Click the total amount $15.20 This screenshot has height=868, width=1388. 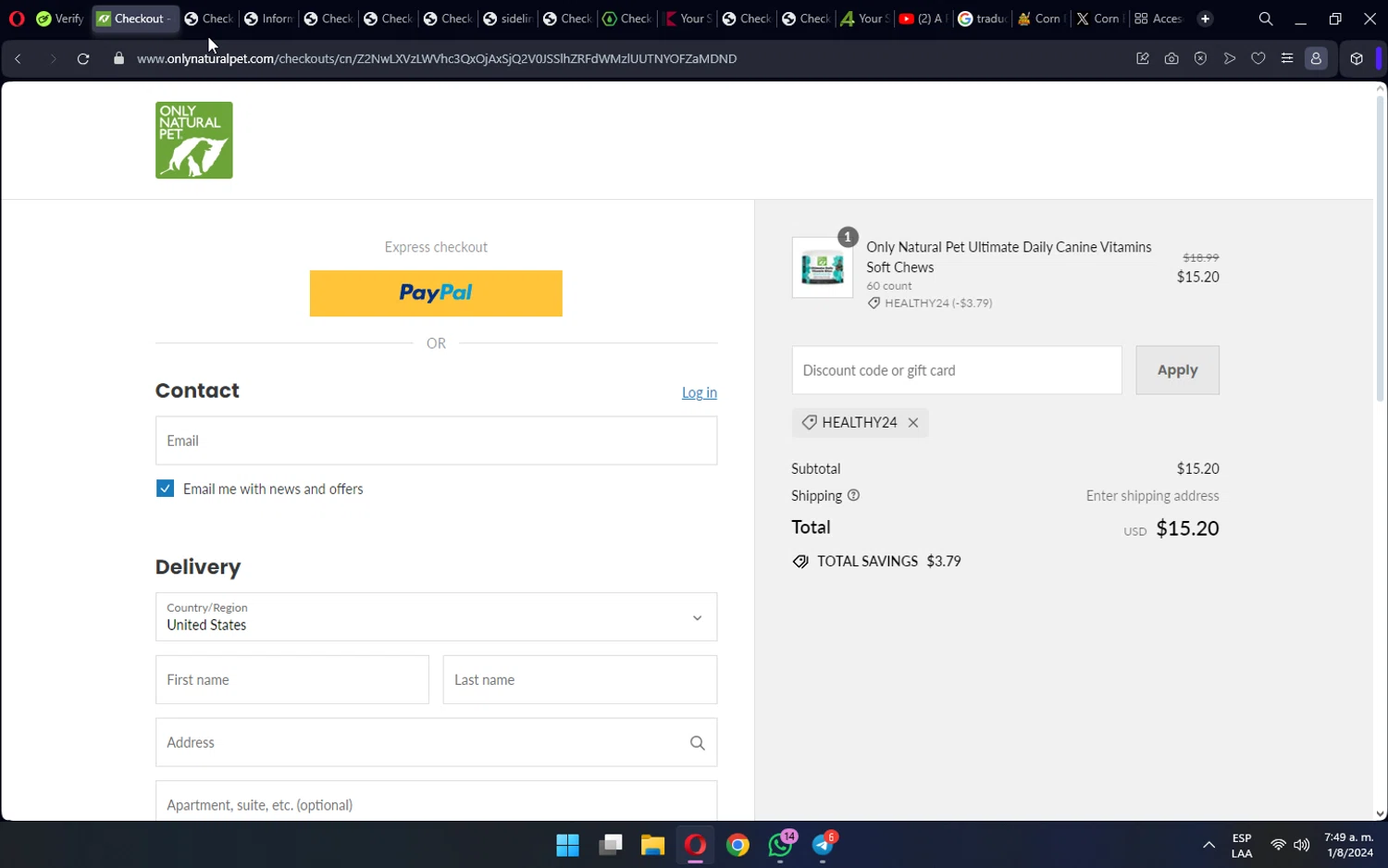(x=1187, y=528)
